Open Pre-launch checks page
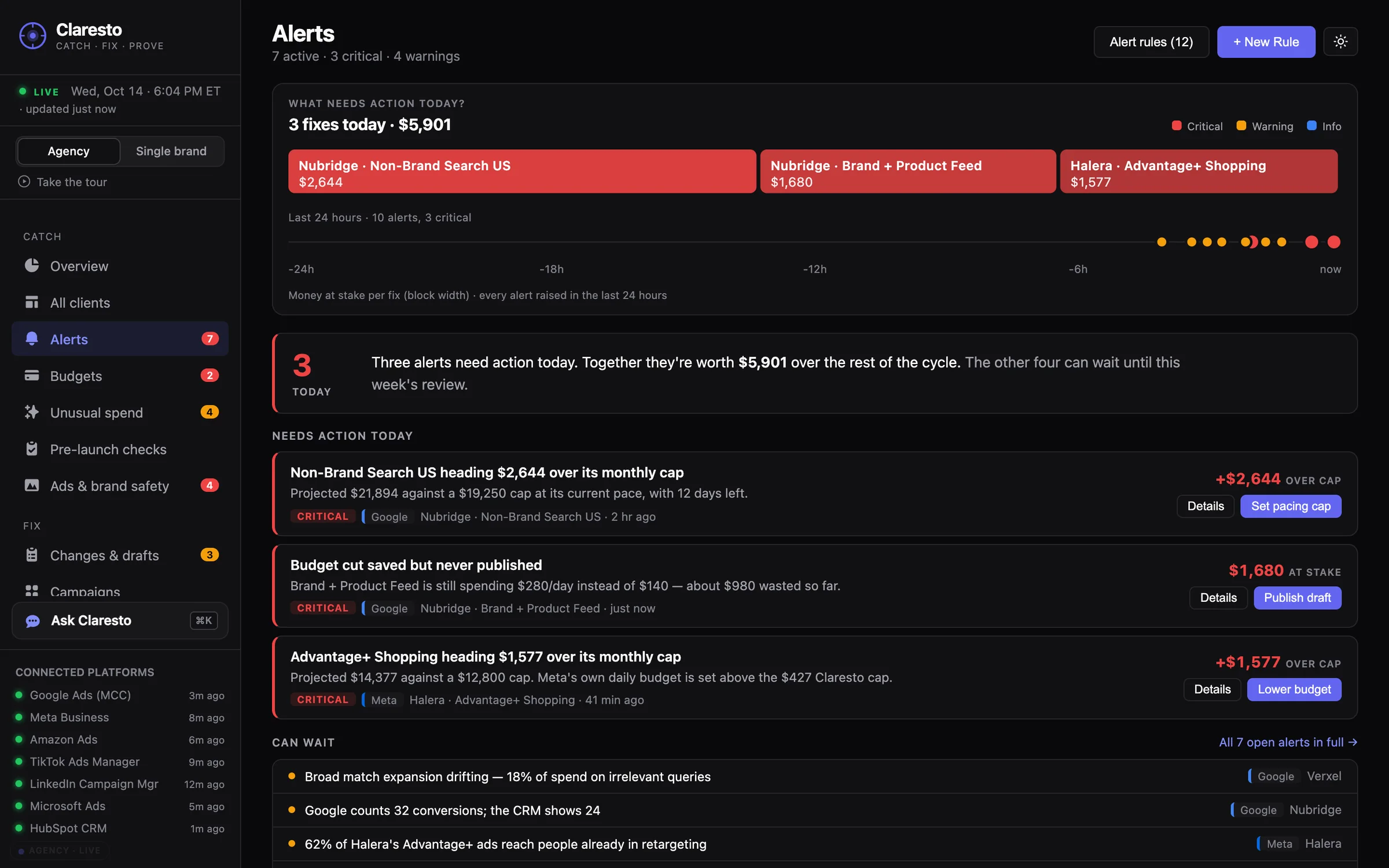1389x868 pixels. coord(120,448)
